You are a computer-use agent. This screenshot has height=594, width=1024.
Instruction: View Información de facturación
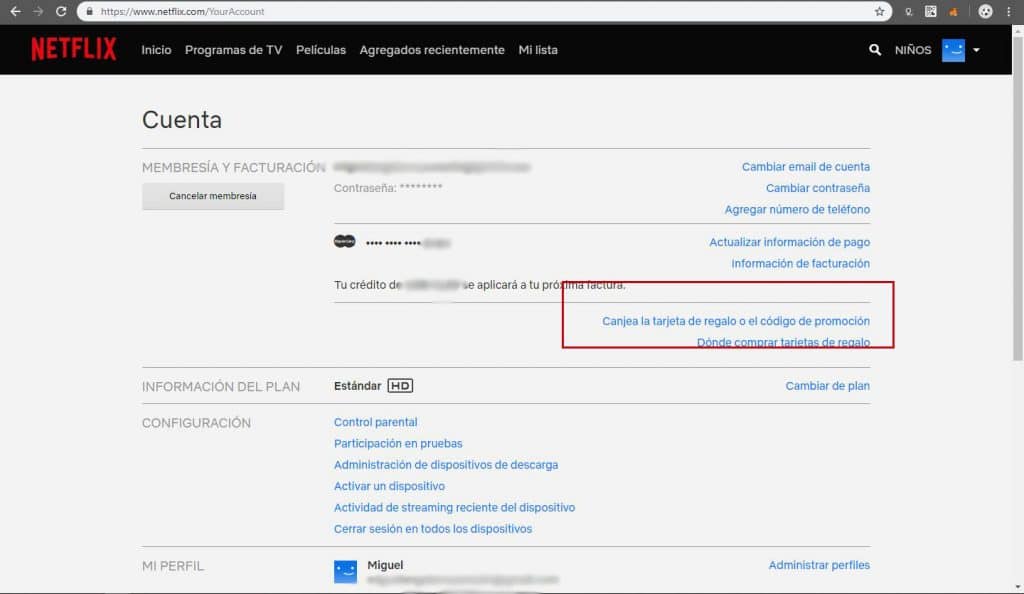801,264
